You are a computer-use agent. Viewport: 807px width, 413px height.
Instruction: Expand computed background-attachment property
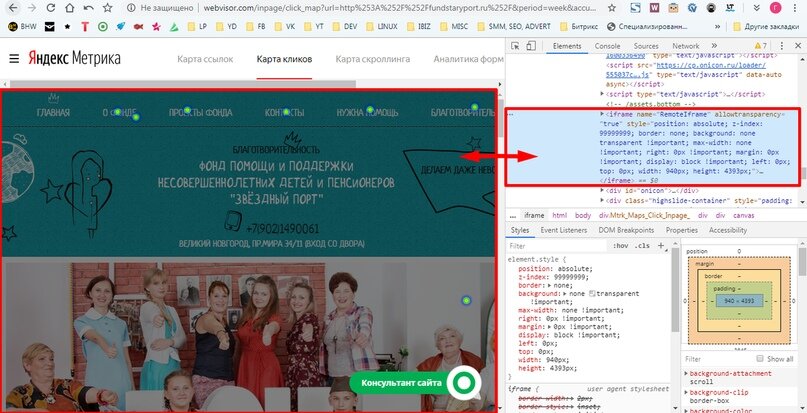point(686,373)
